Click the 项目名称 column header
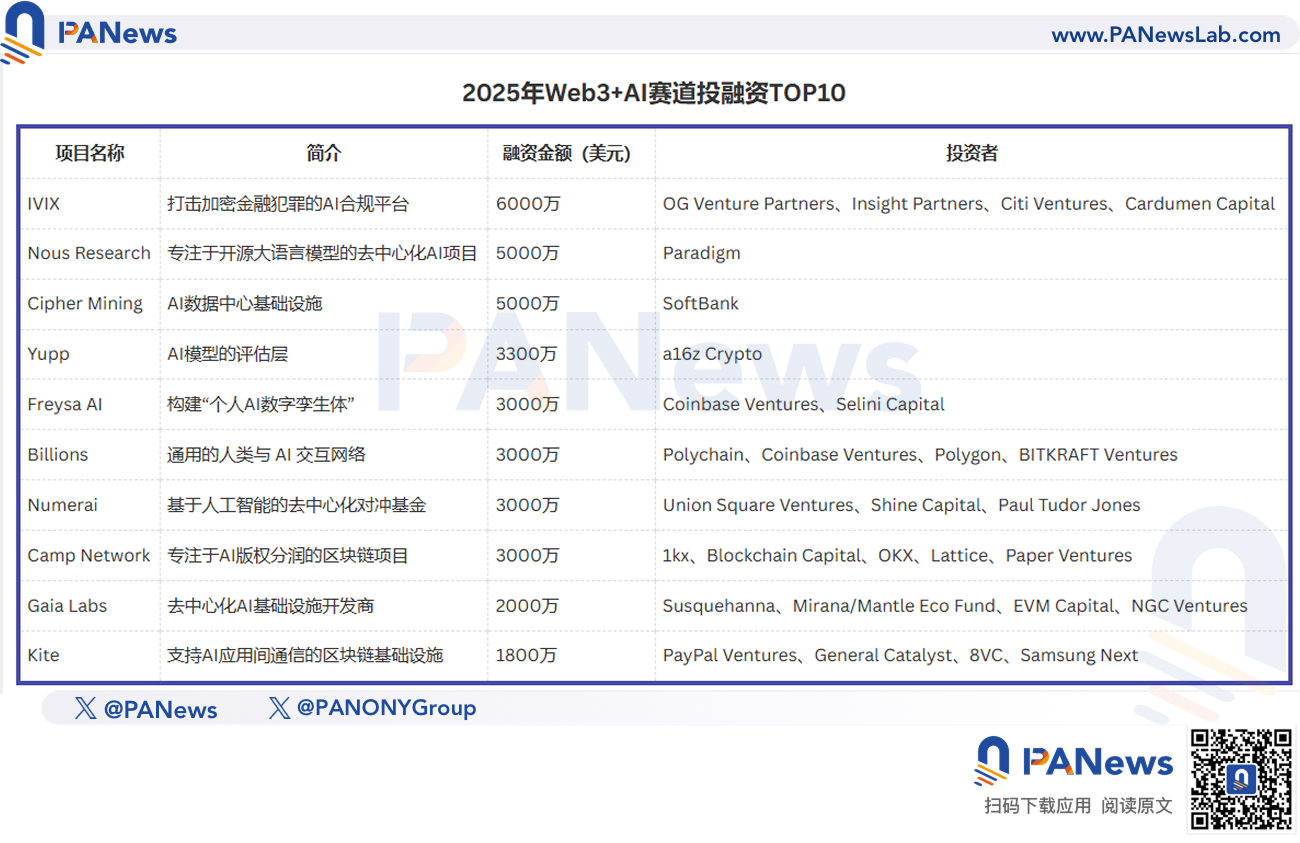Image resolution: width=1300 pixels, height=843 pixels. click(x=90, y=153)
